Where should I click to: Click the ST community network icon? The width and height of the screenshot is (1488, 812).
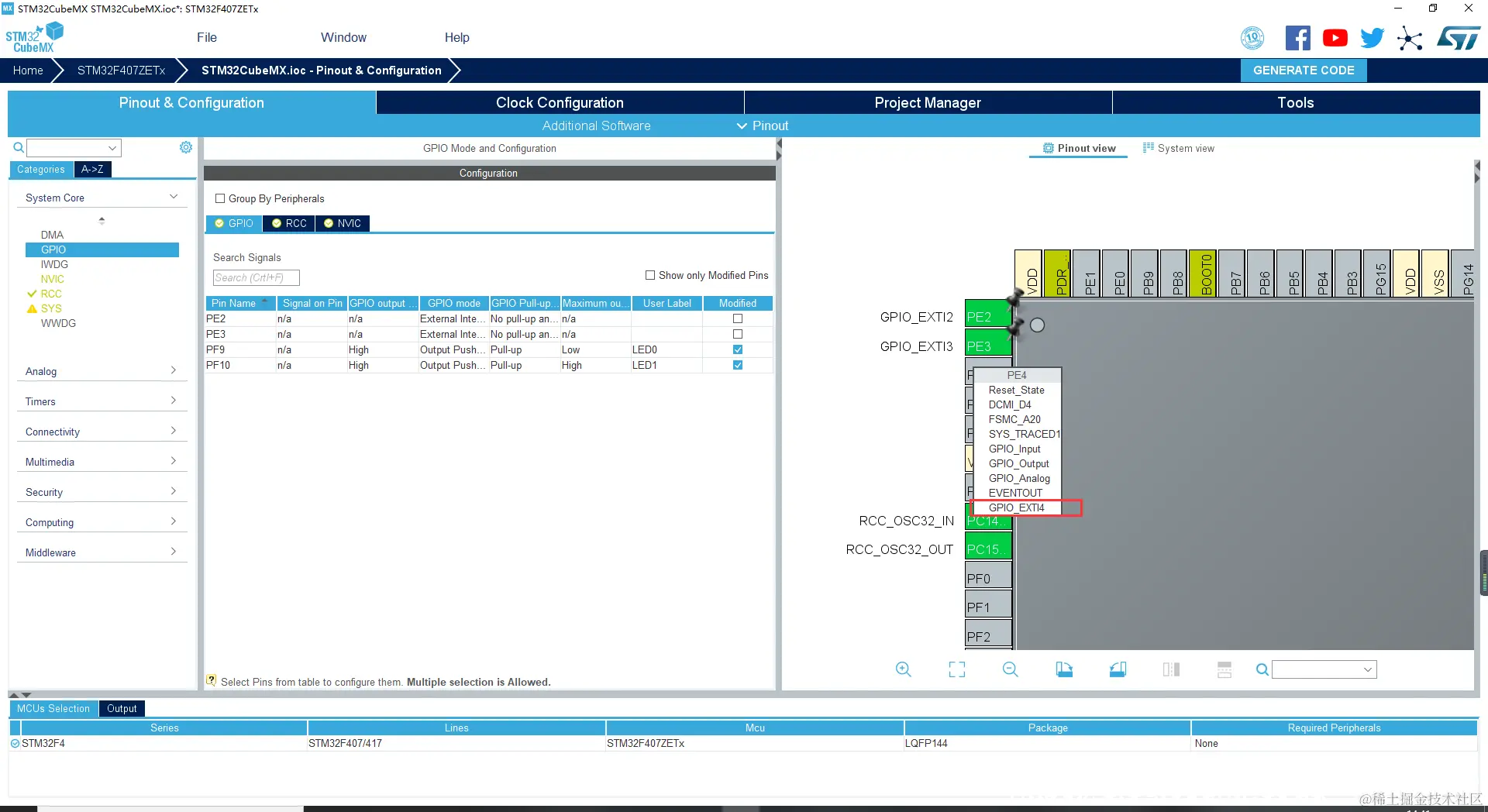pos(1410,38)
